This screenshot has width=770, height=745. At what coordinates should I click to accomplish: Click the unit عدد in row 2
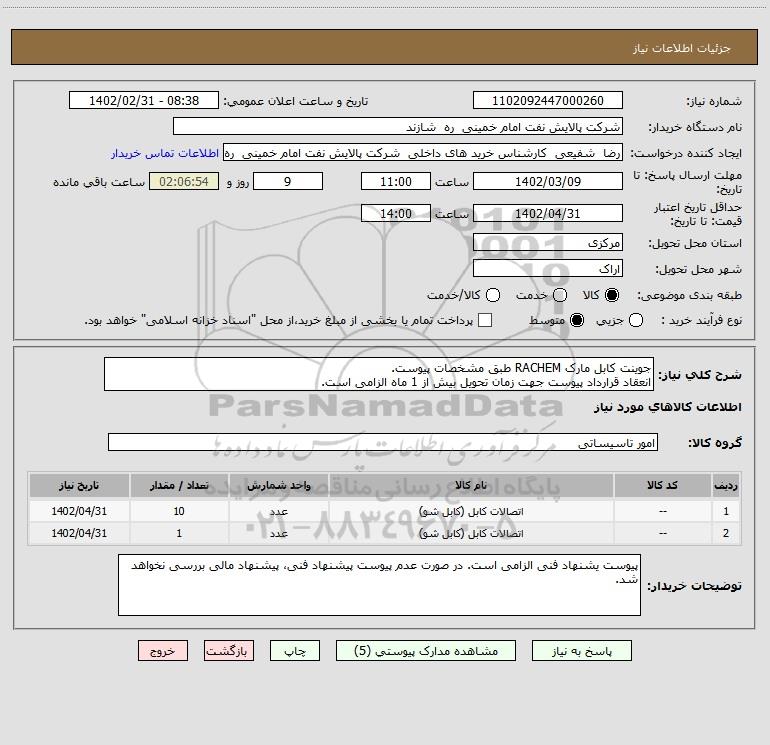pos(278,533)
